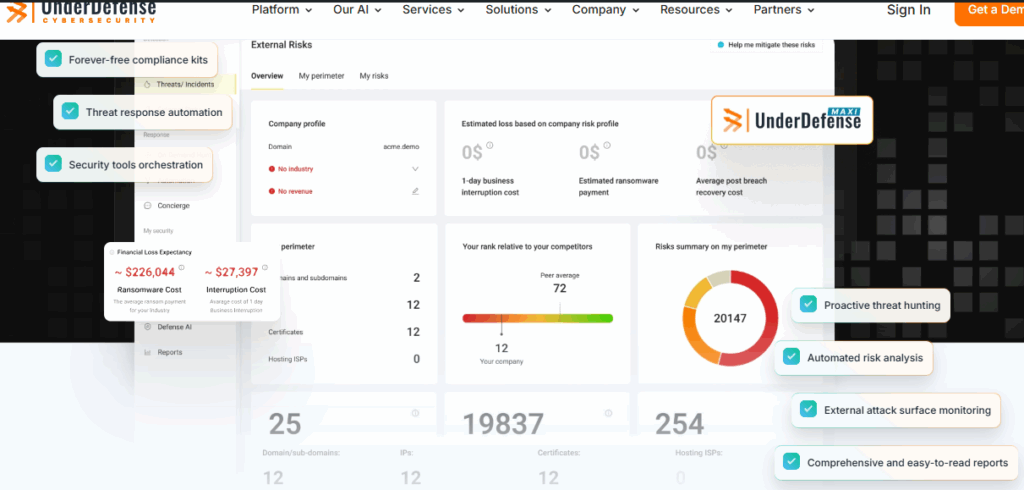This screenshot has height=490, width=1024.
Task: Switch to the My risks tab
Action: click(374, 76)
